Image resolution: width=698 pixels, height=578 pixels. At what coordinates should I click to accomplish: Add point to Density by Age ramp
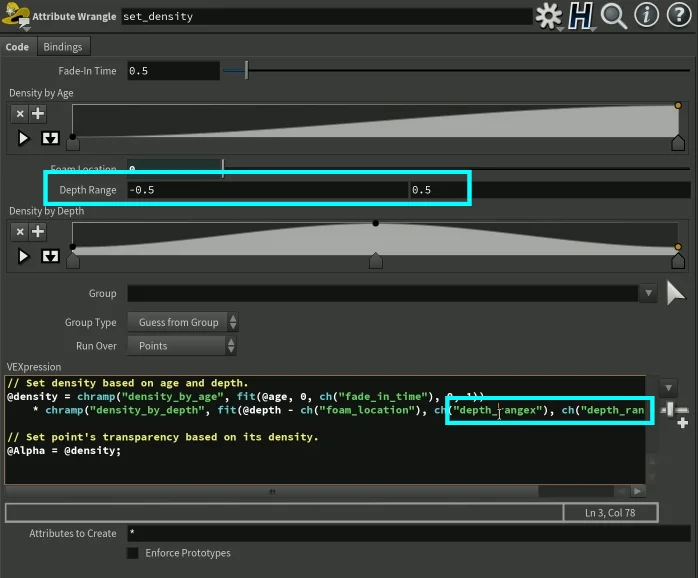click(x=38, y=114)
